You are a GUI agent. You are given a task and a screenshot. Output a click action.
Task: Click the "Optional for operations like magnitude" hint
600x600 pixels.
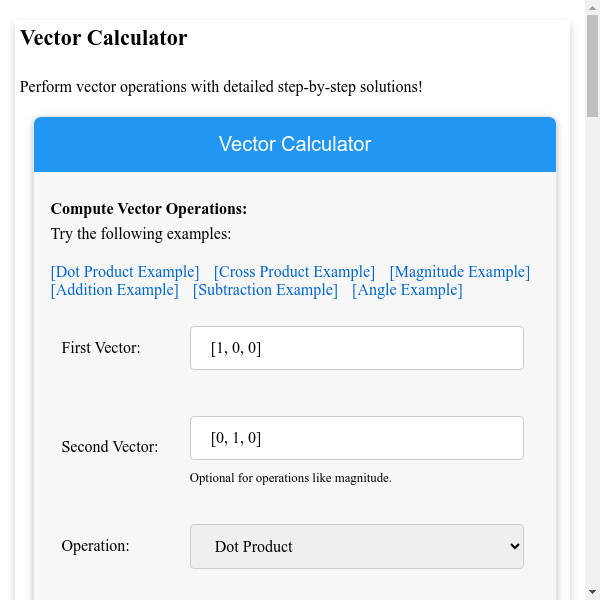[290, 478]
